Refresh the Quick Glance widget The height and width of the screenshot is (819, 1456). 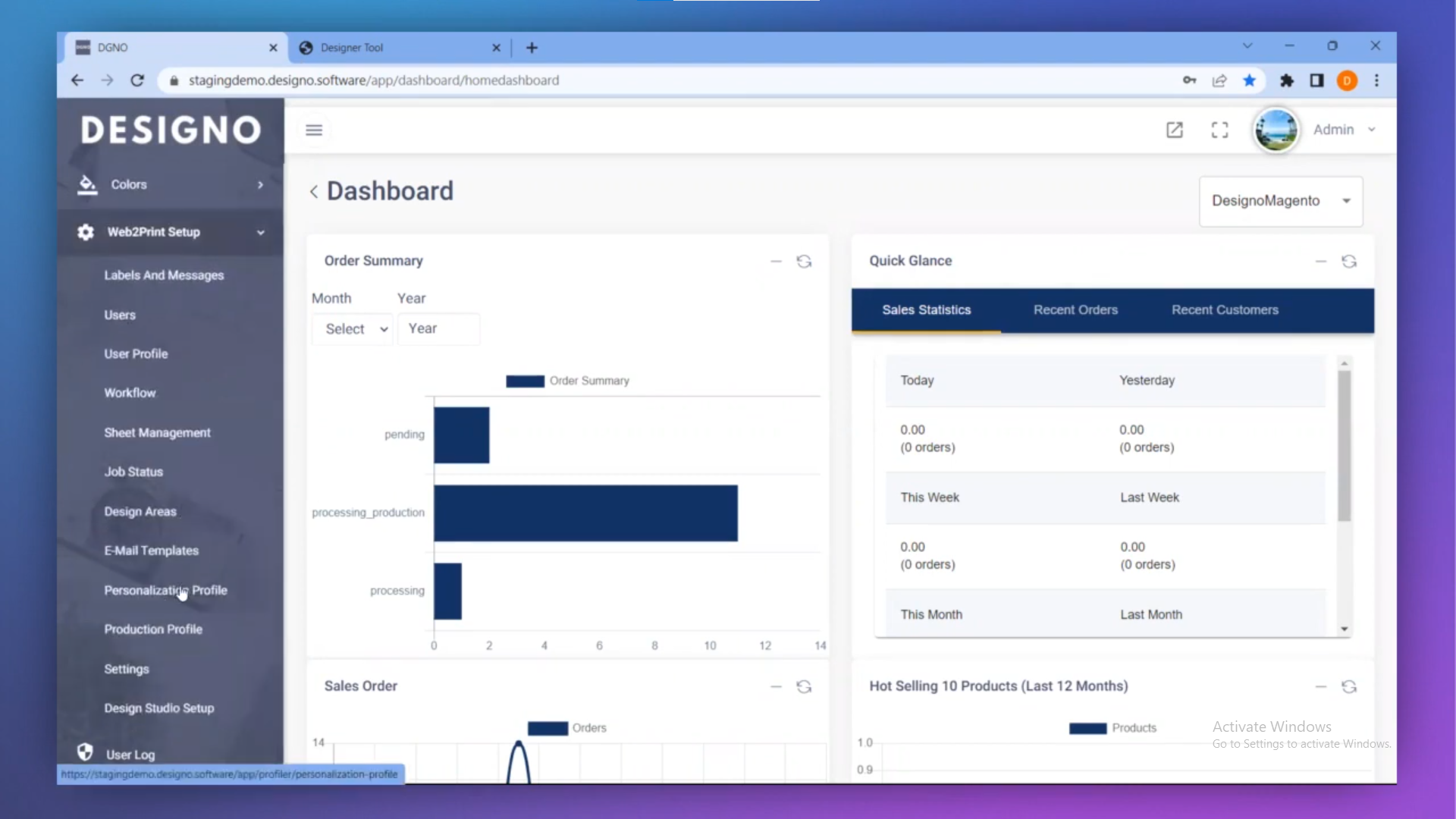pos(1349,261)
